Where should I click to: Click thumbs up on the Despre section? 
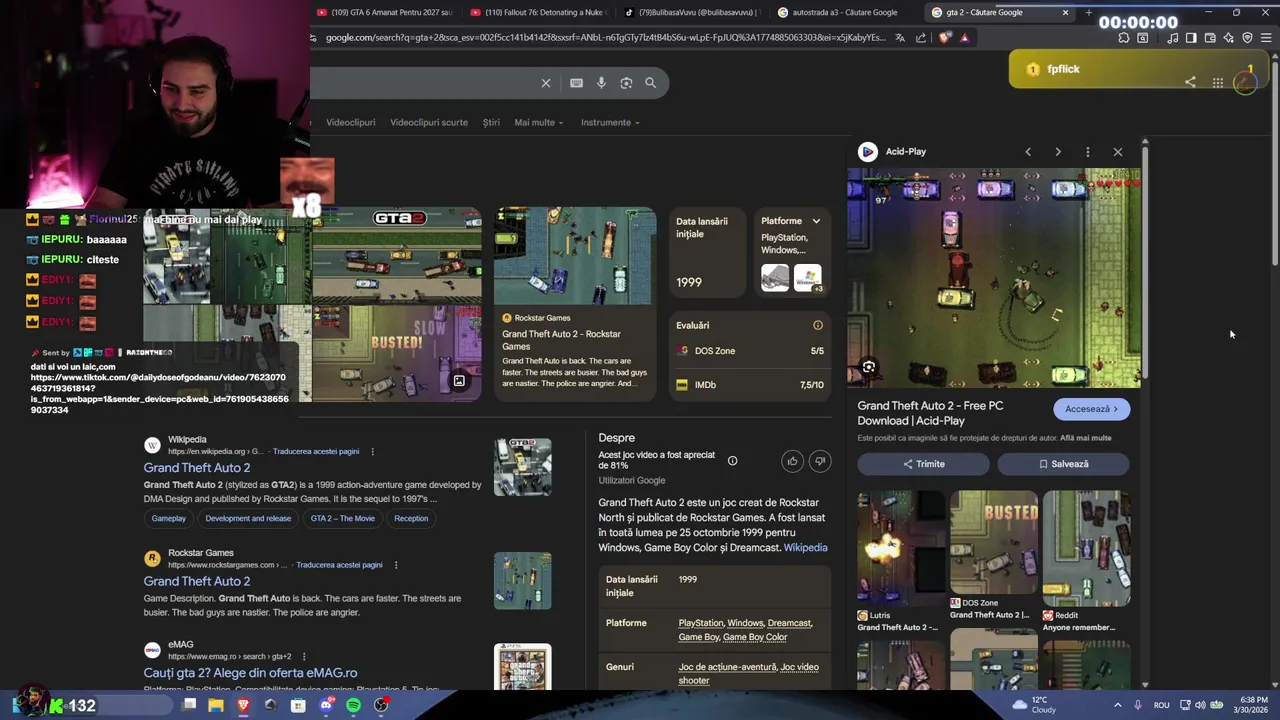coord(792,461)
